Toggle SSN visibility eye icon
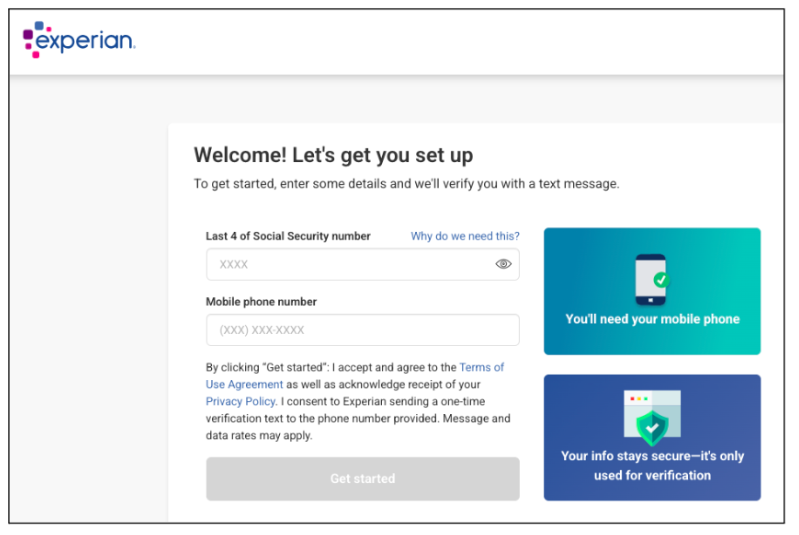799x535 pixels. pyautogui.click(x=503, y=264)
